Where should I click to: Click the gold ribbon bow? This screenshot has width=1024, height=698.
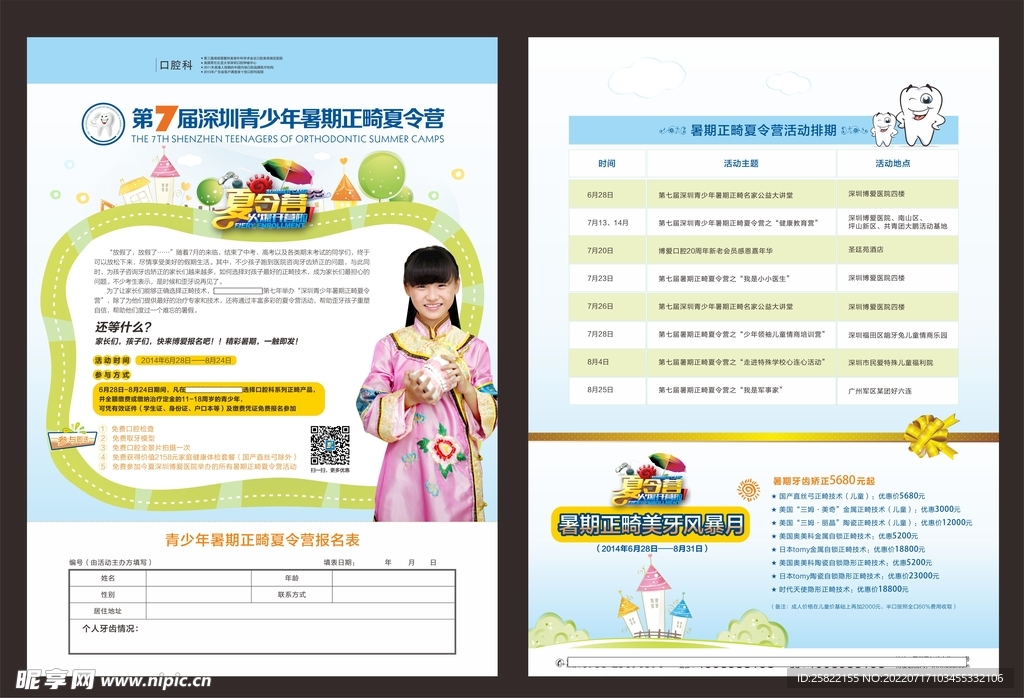point(929,436)
